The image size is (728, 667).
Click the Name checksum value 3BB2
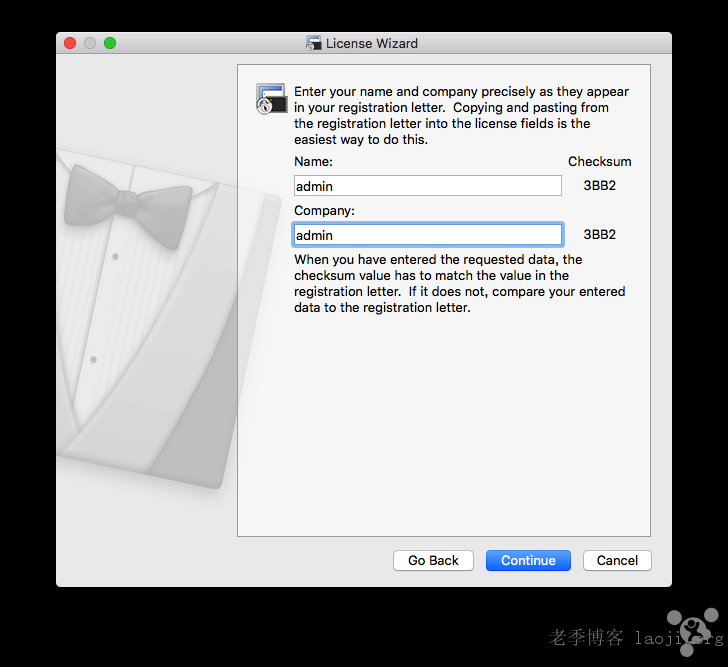point(599,186)
